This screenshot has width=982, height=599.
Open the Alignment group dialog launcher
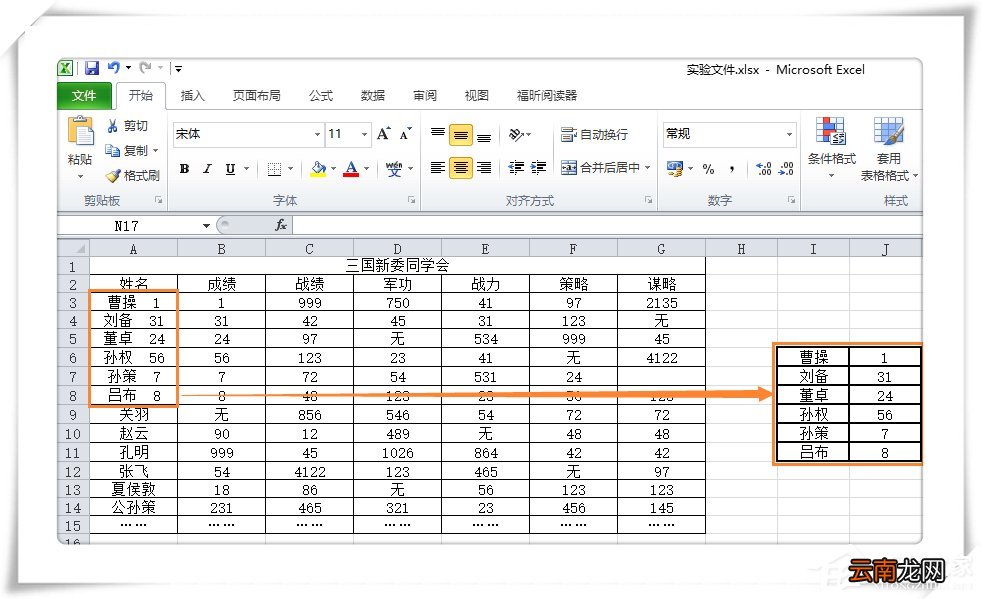click(648, 200)
